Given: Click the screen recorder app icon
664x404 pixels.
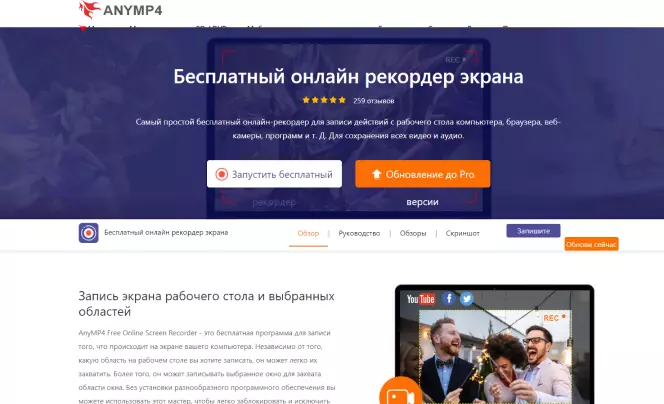Looking at the screenshot, I should [89, 233].
